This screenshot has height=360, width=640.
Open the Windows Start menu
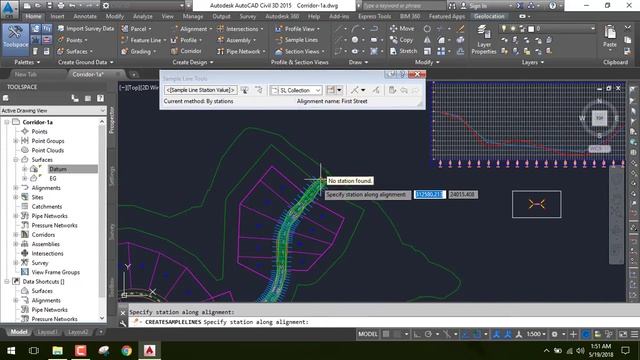tap(11, 351)
